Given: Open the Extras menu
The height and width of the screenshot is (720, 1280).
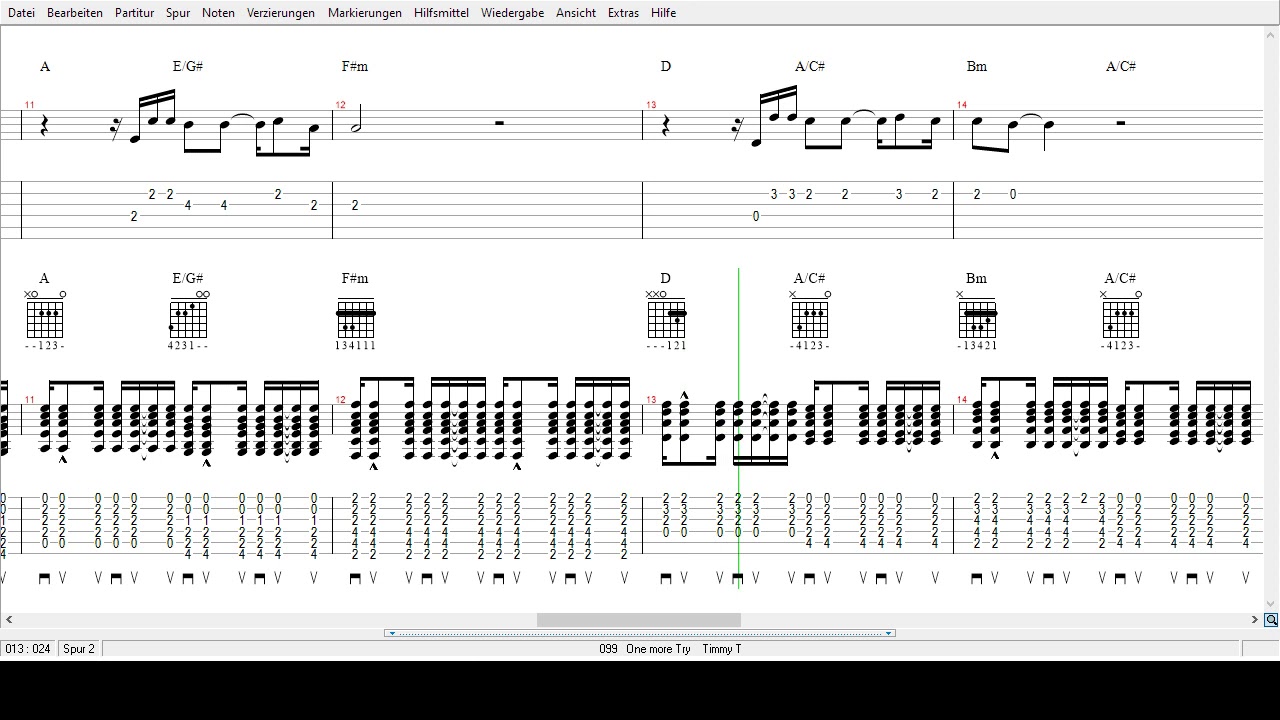Looking at the screenshot, I should (623, 13).
